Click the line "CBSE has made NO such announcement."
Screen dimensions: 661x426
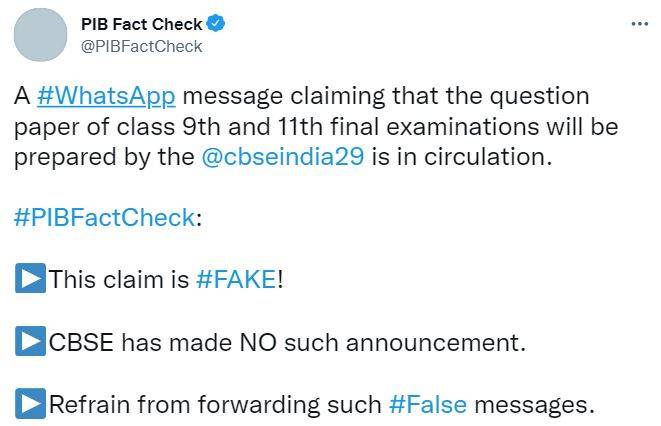click(287, 342)
